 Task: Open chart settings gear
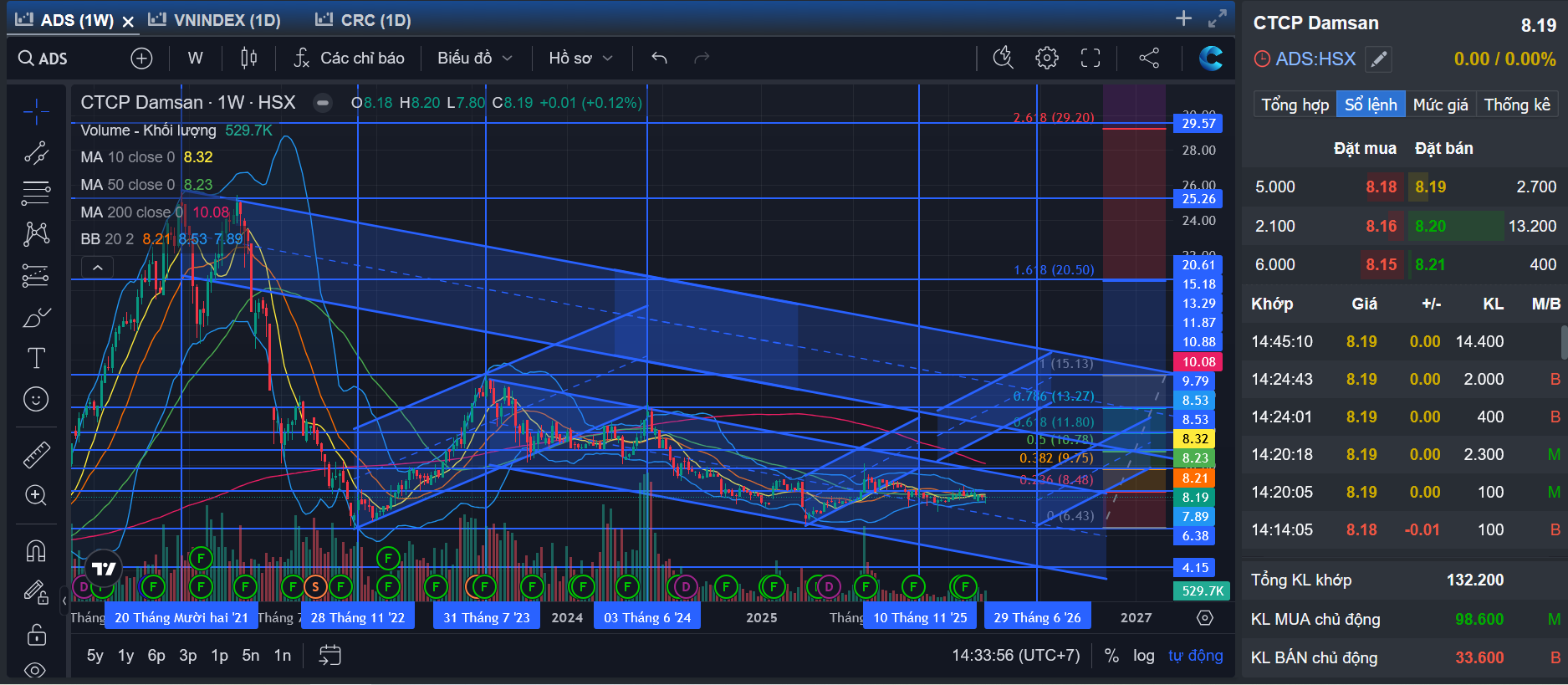[1046, 58]
